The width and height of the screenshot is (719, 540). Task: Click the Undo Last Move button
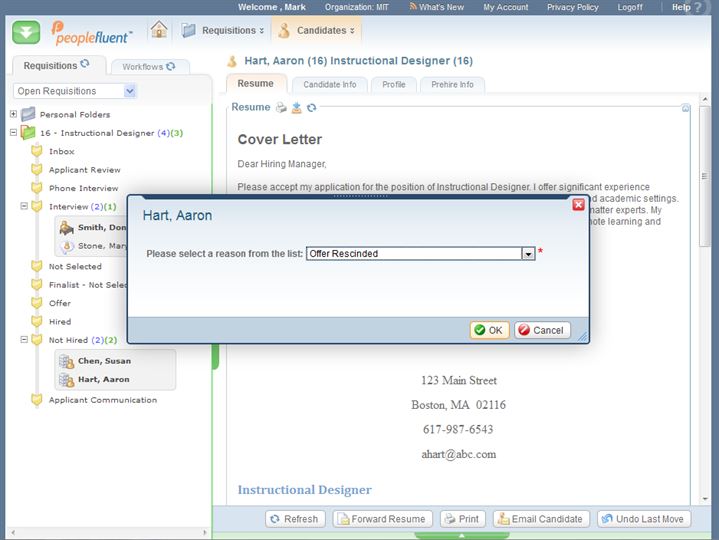[x=644, y=519]
